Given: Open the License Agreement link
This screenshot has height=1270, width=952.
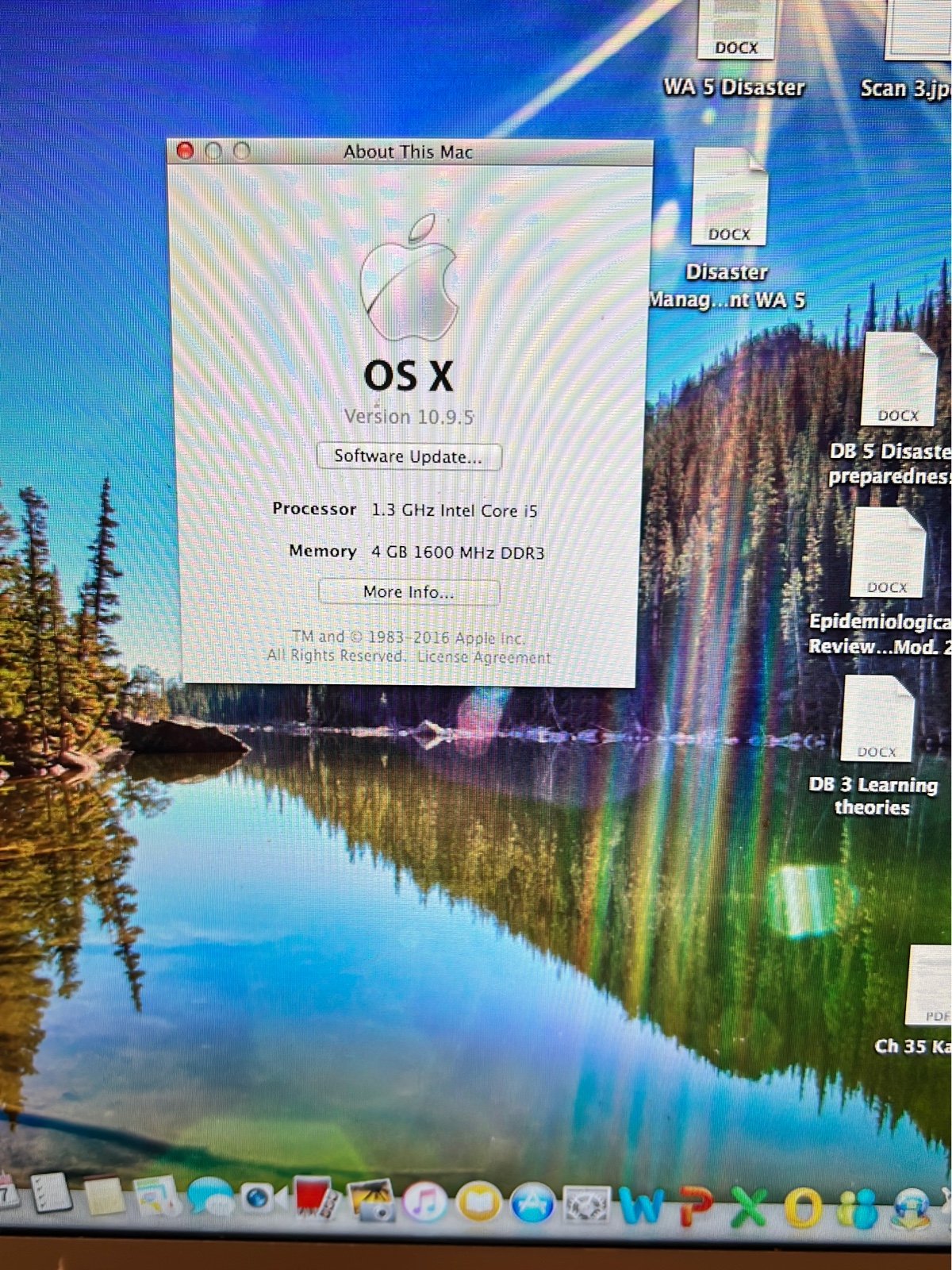Looking at the screenshot, I should click(483, 657).
